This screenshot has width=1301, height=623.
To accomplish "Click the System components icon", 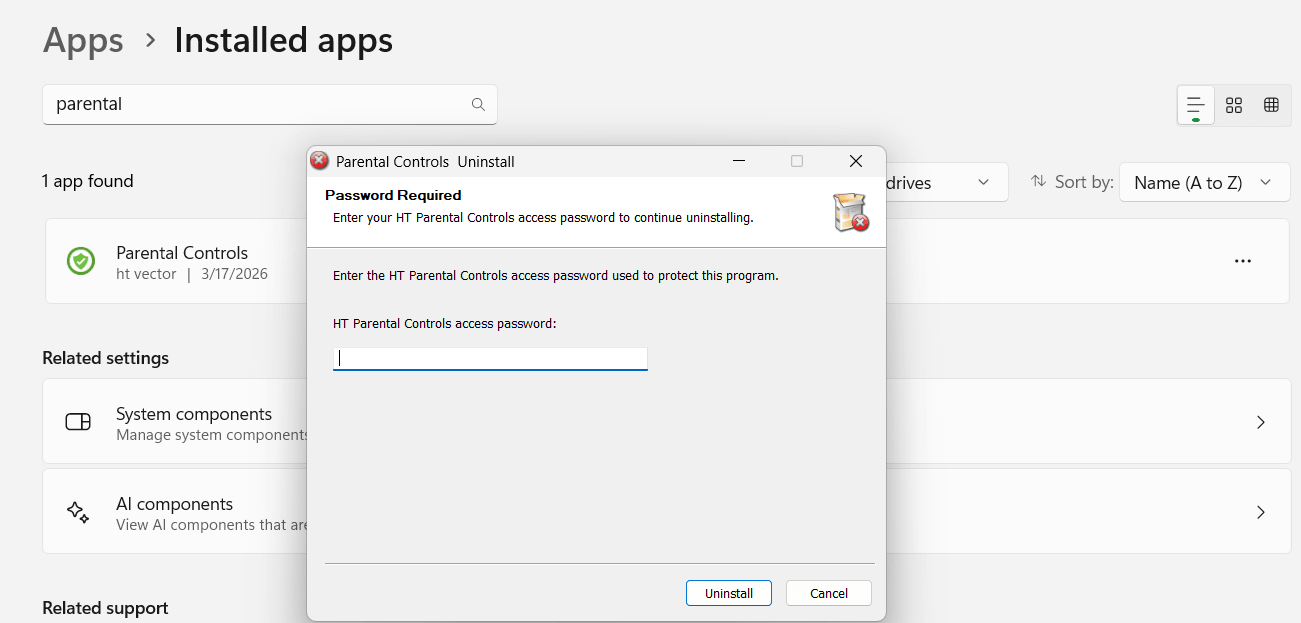I will pos(77,421).
